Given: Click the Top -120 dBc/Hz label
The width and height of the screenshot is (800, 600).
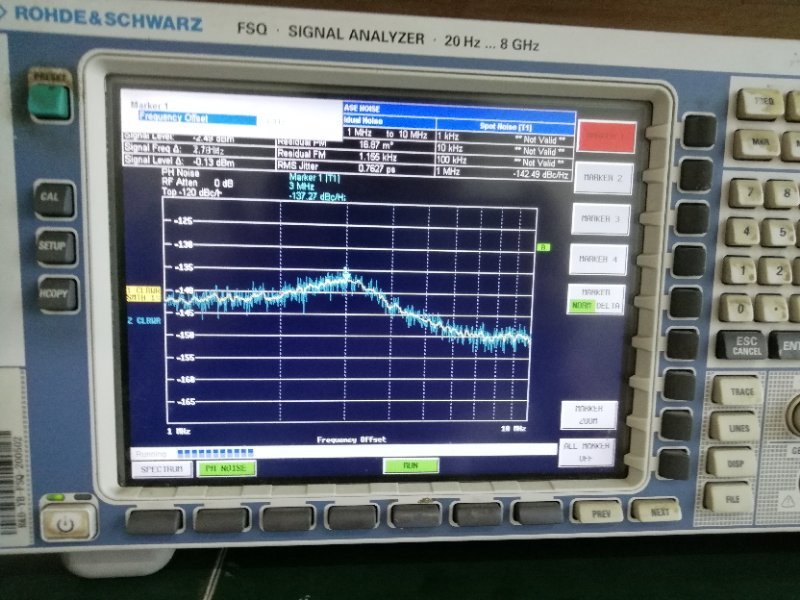Looking at the screenshot, I should (192, 192).
